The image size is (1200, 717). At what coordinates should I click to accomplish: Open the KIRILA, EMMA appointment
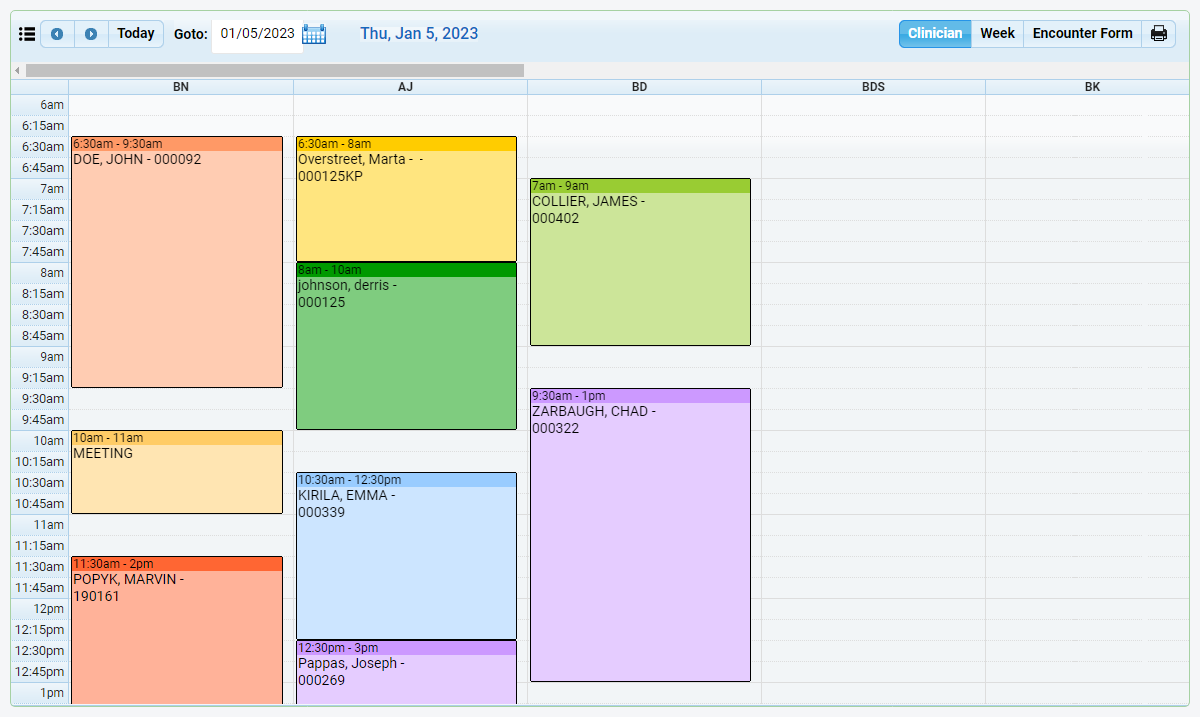405,555
